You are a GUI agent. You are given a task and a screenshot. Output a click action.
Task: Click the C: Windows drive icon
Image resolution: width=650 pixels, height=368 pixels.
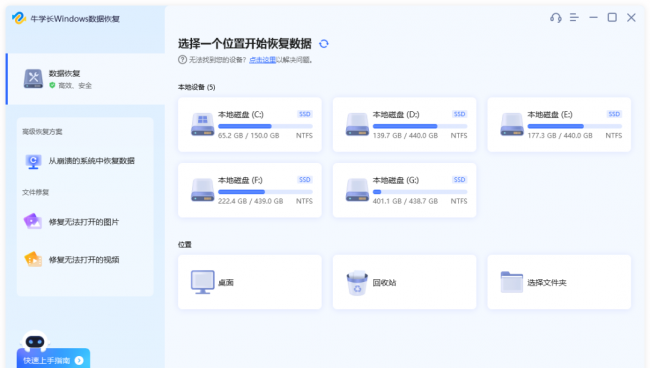[x=202, y=124]
